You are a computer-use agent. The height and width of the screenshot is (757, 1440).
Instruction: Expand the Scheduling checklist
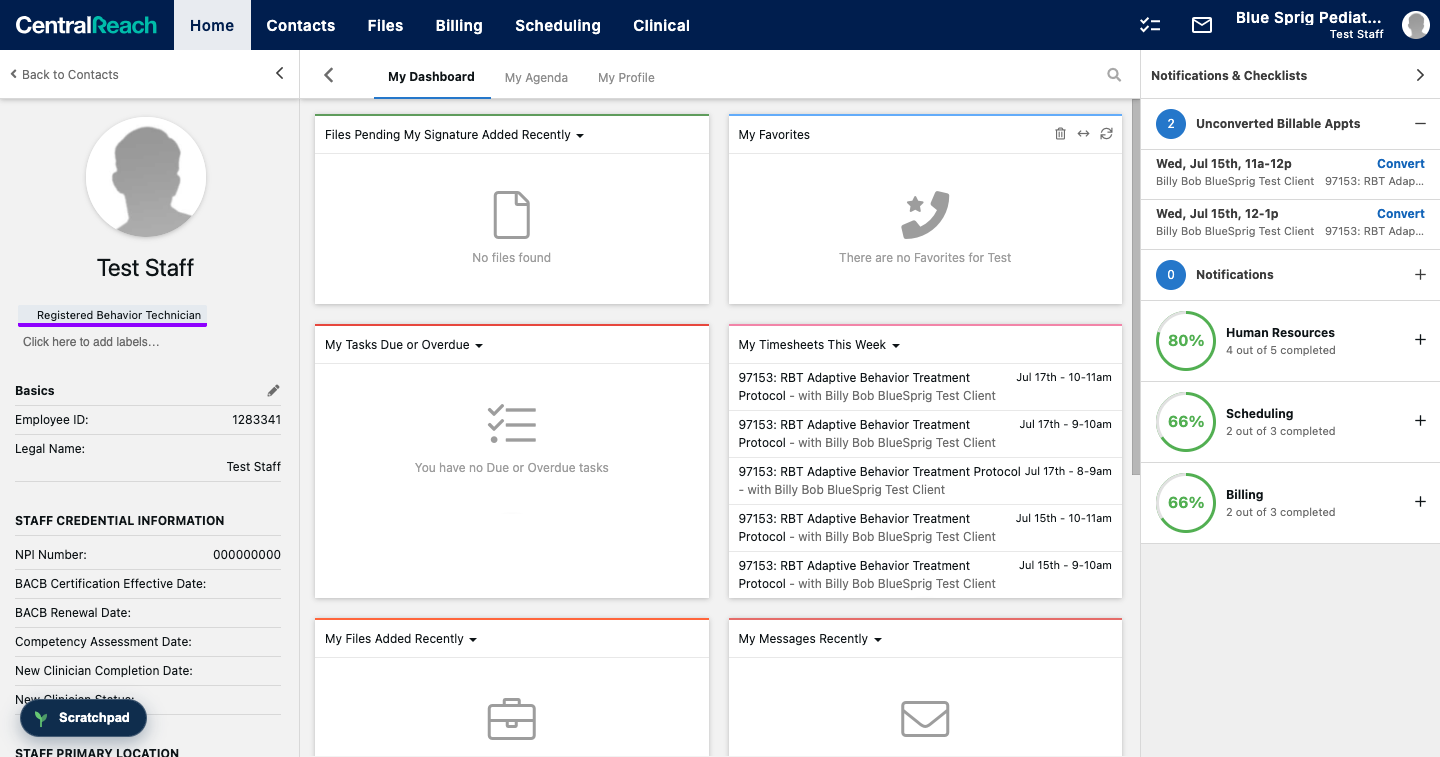click(x=1420, y=421)
